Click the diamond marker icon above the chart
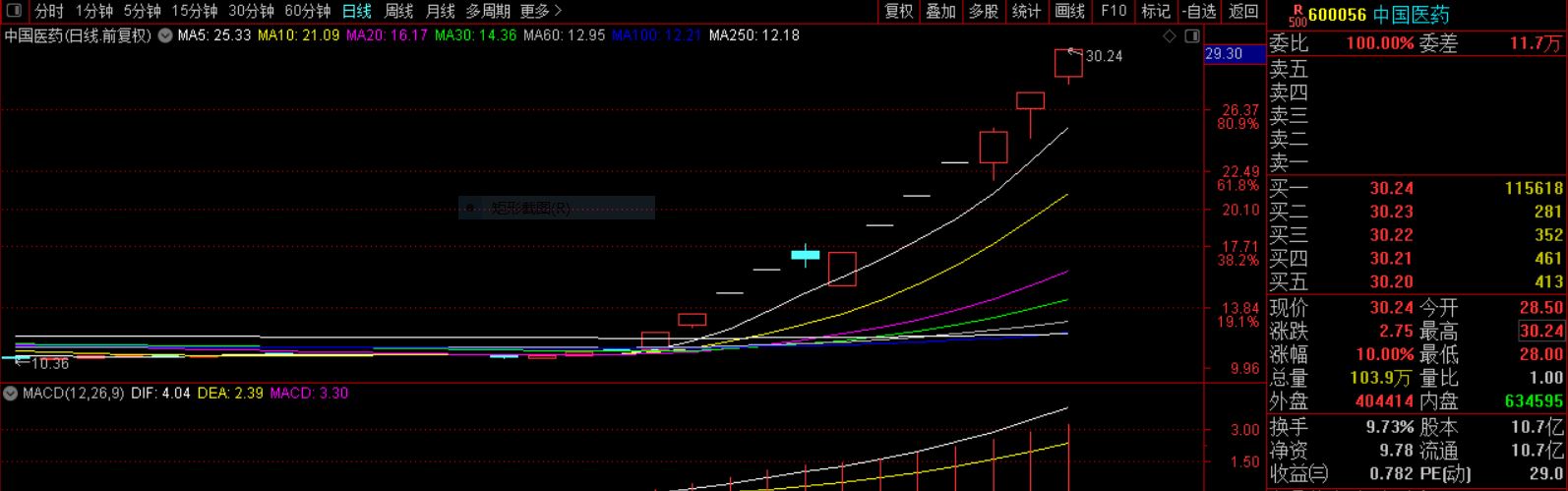 (x=1170, y=36)
